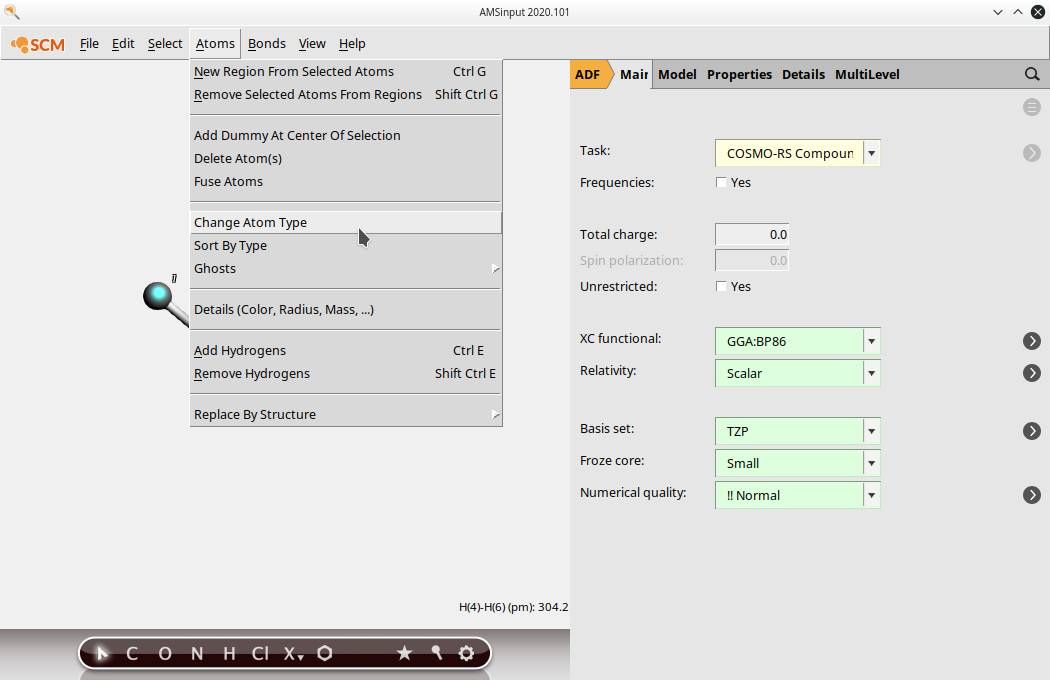Image resolution: width=1050 pixels, height=680 pixels.
Task: Pick the Oxygen (O) atom tool
Action: pos(165,653)
